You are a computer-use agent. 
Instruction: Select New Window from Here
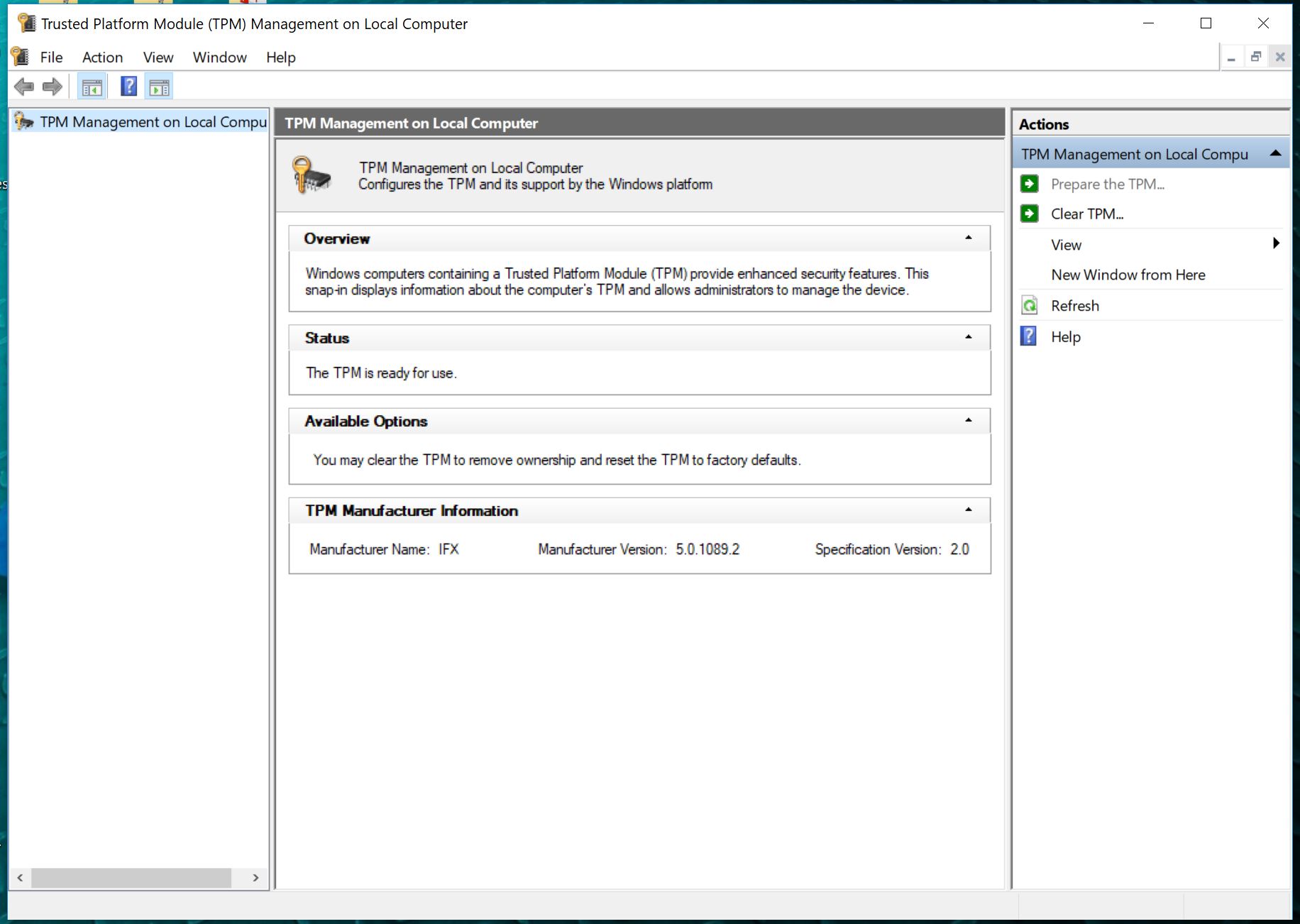coord(1128,275)
